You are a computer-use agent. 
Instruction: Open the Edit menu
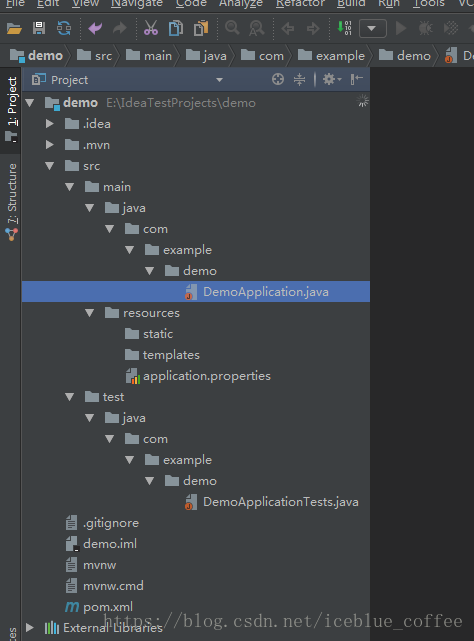pyautogui.click(x=48, y=4)
